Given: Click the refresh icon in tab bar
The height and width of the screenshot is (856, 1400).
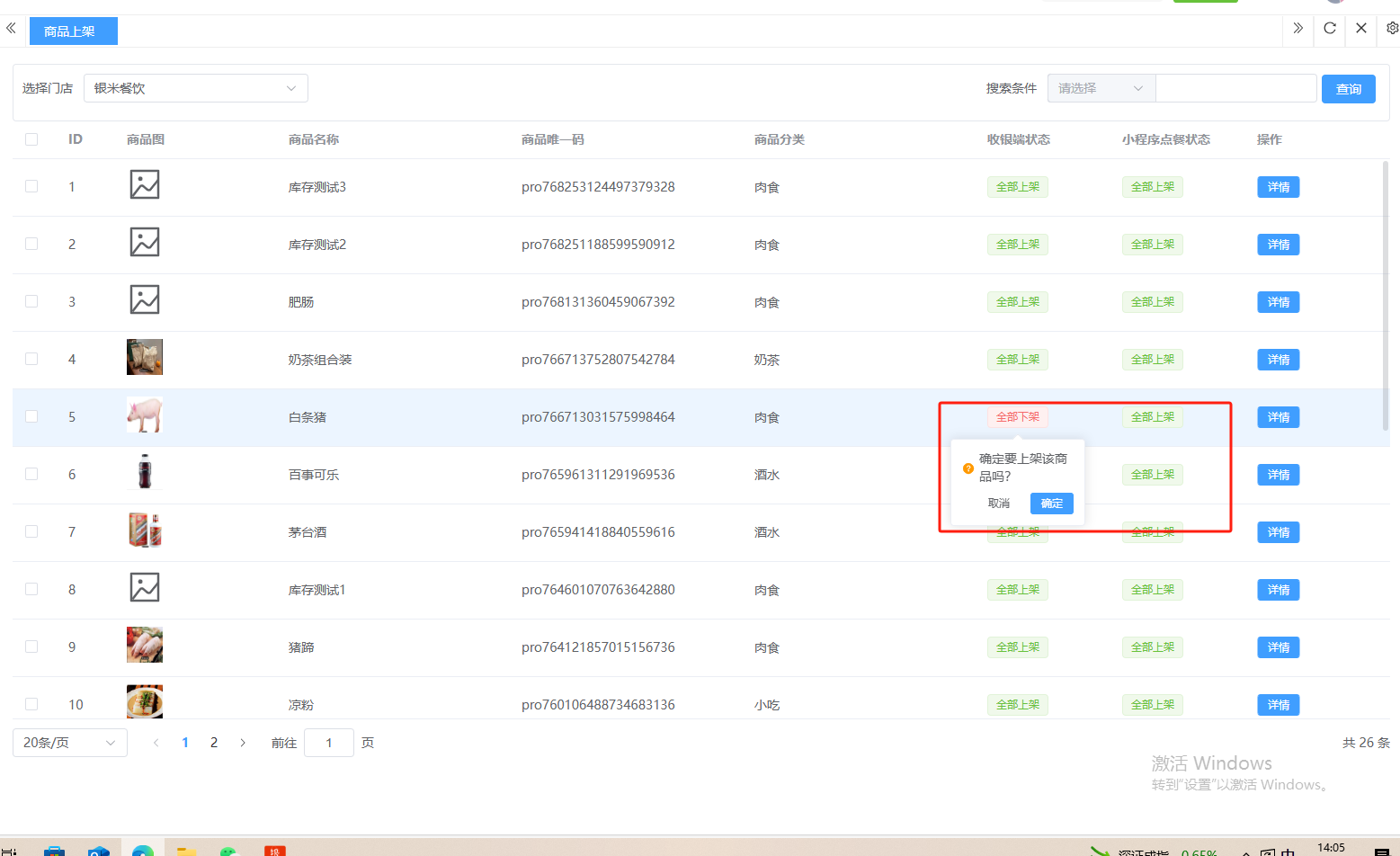Looking at the screenshot, I should [1330, 29].
